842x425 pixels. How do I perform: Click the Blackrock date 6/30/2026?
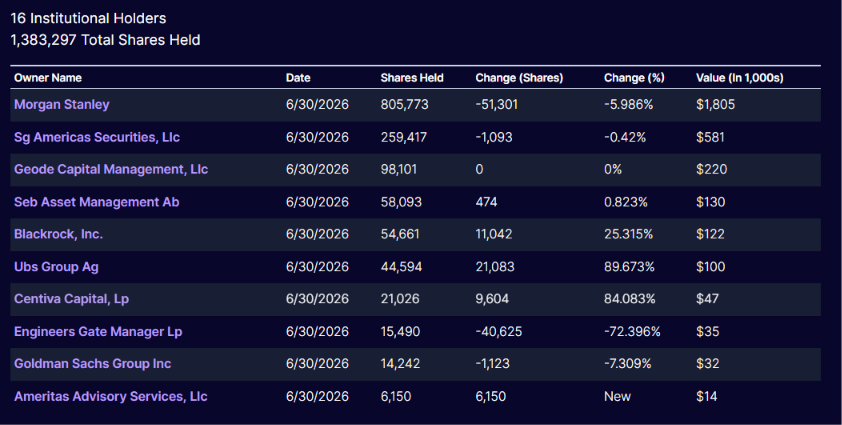coord(317,234)
